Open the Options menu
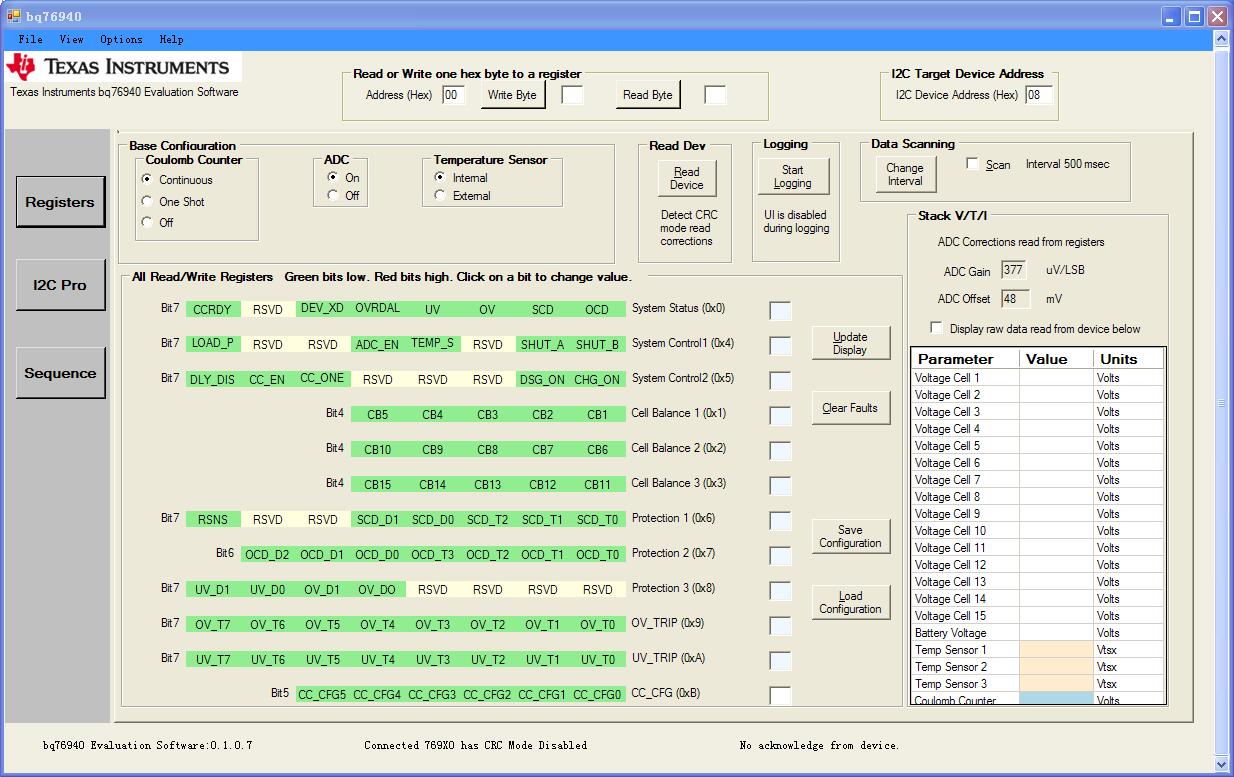Image resolution: width=1234 pixels, height=777 pixels. [x=121, y=39]
